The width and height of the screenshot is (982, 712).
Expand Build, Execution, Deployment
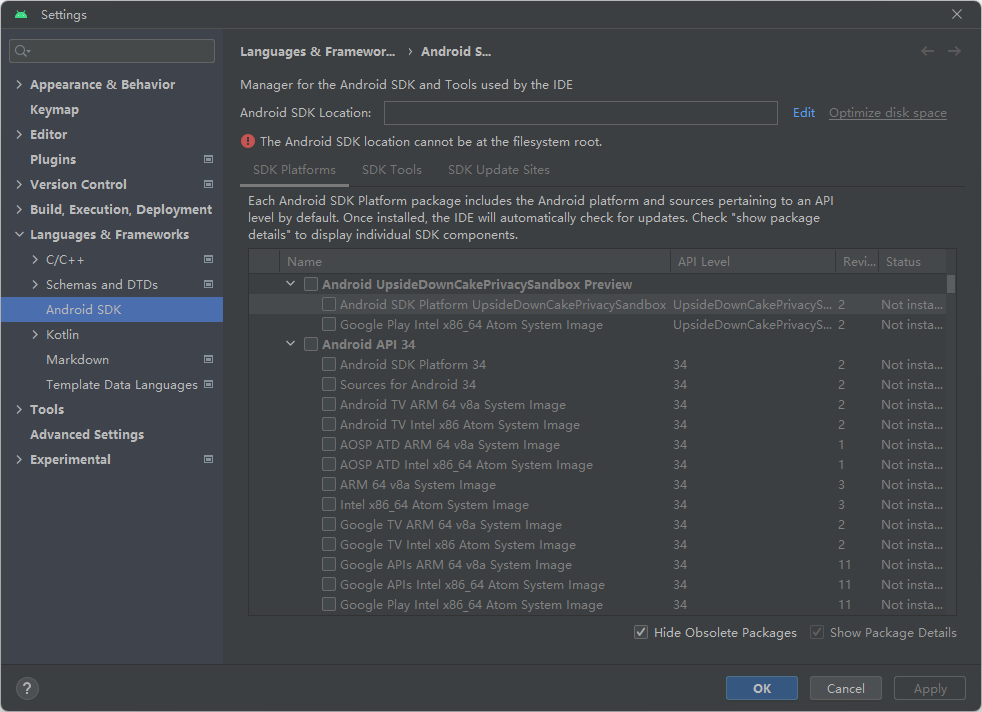[x=19, y=210]
